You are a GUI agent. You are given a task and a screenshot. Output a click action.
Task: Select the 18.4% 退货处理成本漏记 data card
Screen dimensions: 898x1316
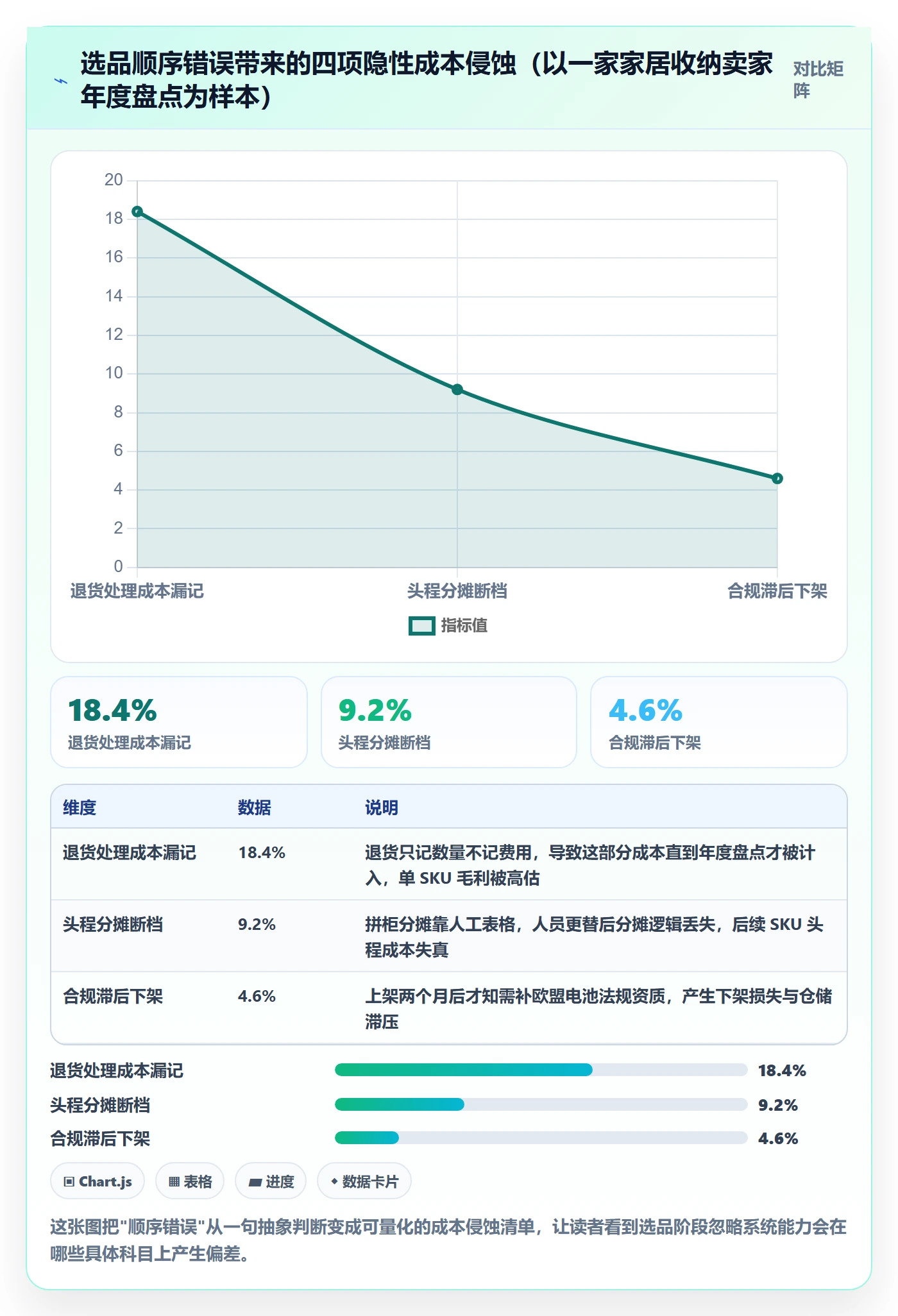pos(179,722)
